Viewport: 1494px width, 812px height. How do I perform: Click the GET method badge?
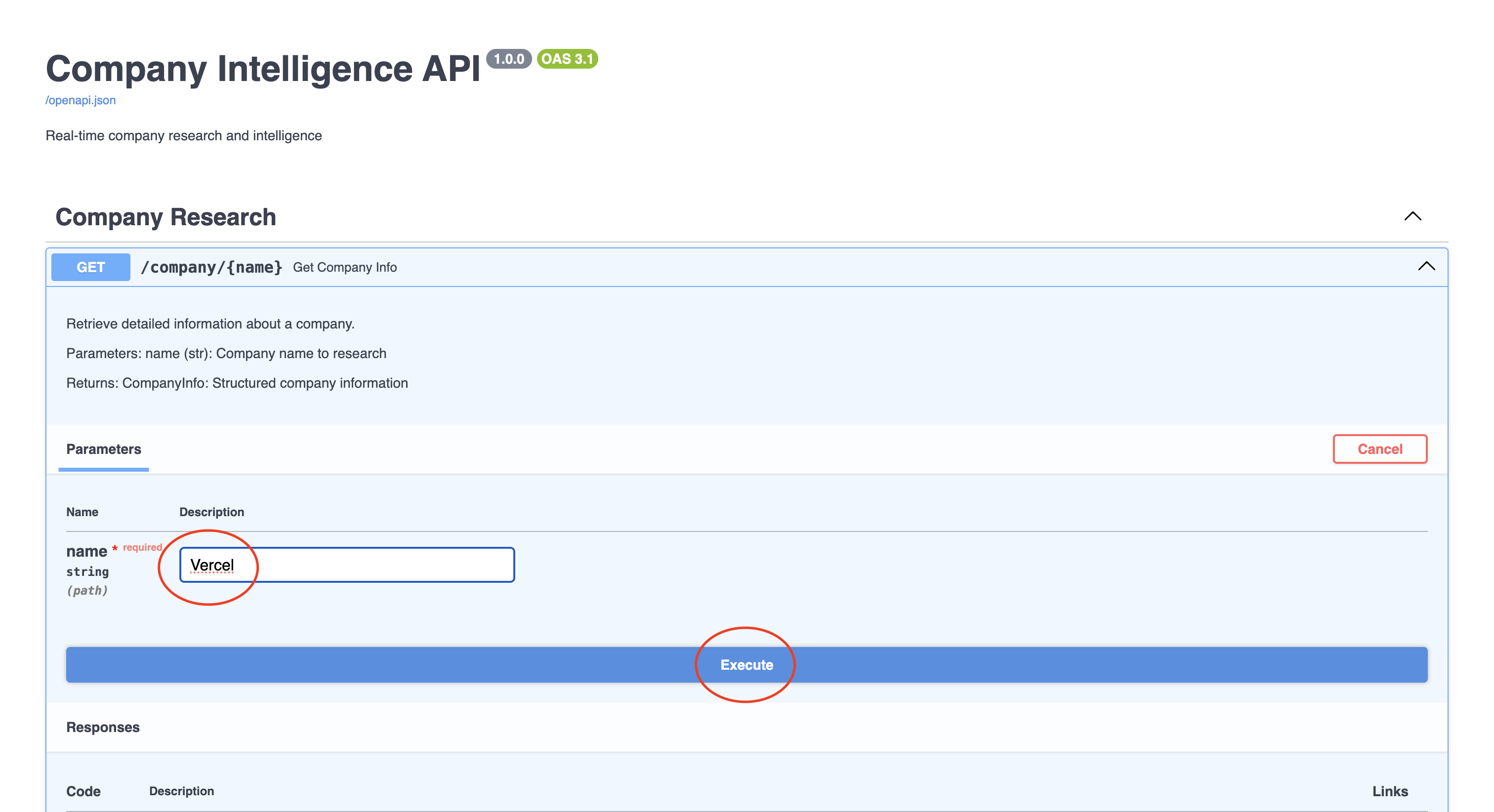tap(91, 267)
